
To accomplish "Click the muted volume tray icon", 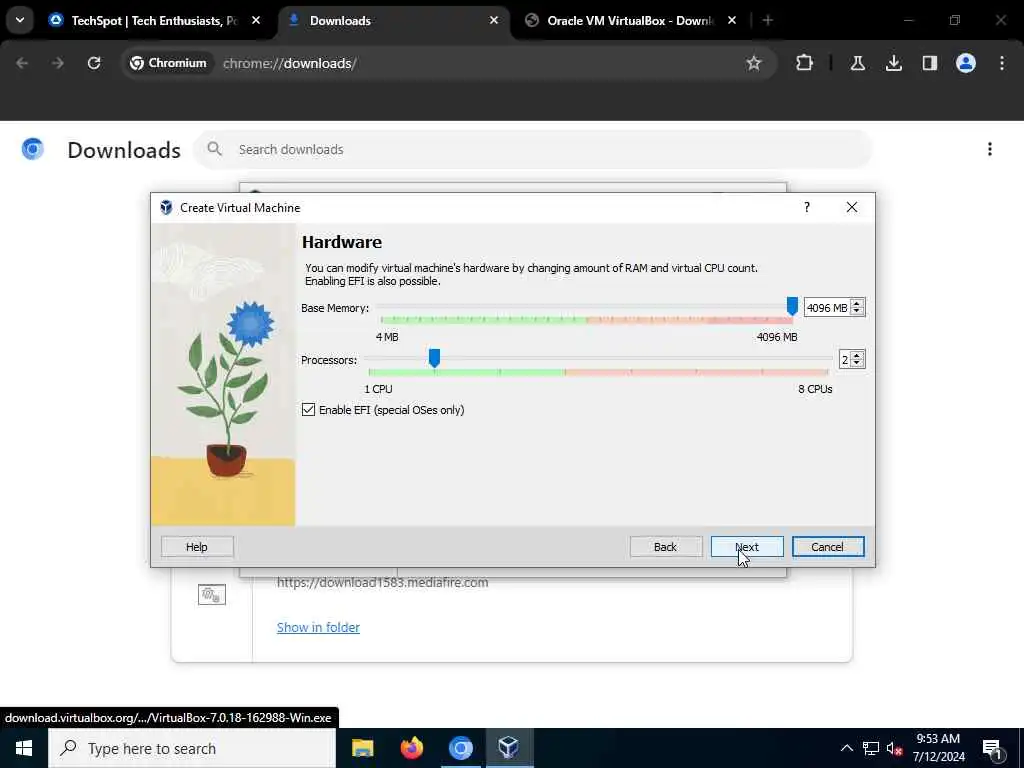I will [x=895, y=748].
